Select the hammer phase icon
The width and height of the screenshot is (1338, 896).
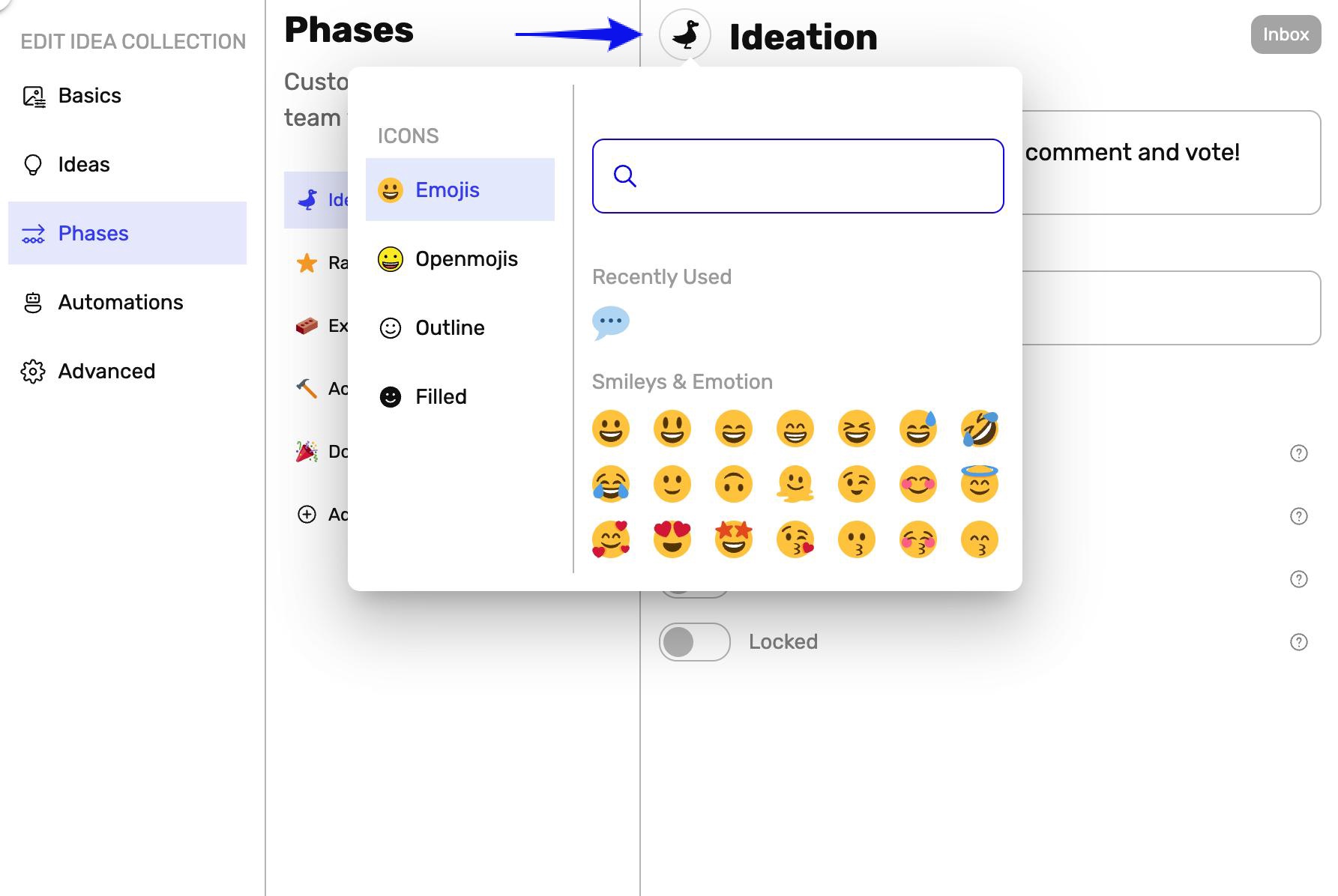tap(307, 389)
